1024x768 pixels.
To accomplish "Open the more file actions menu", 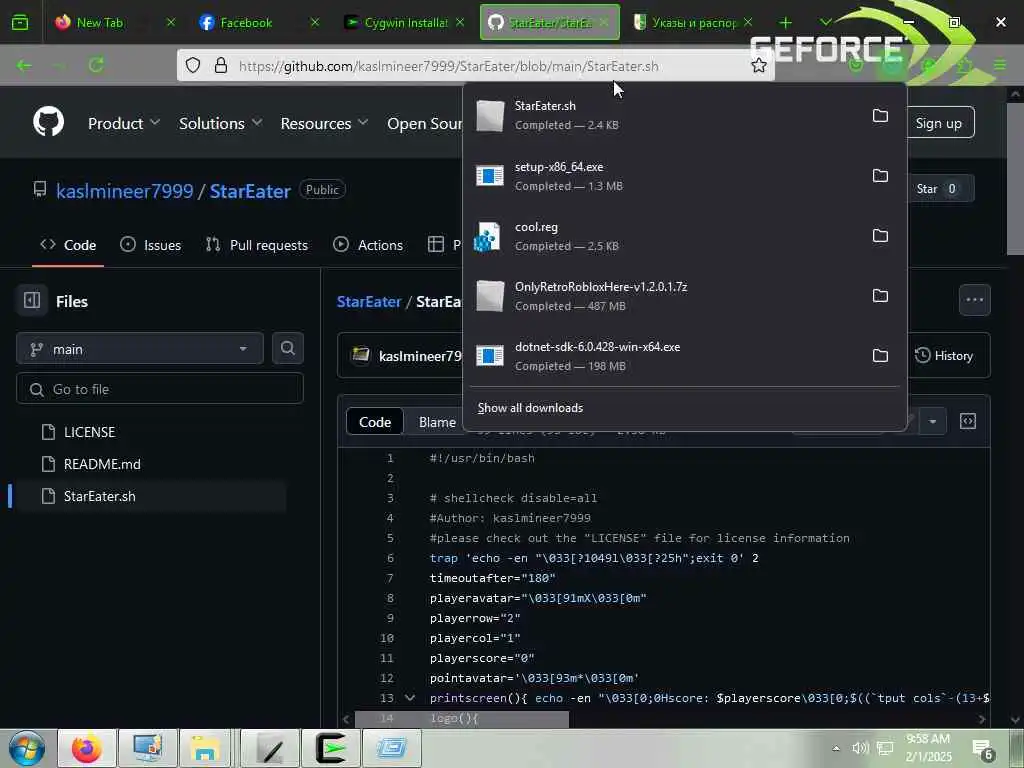I will pyautogui.click(x=974, y=300).
